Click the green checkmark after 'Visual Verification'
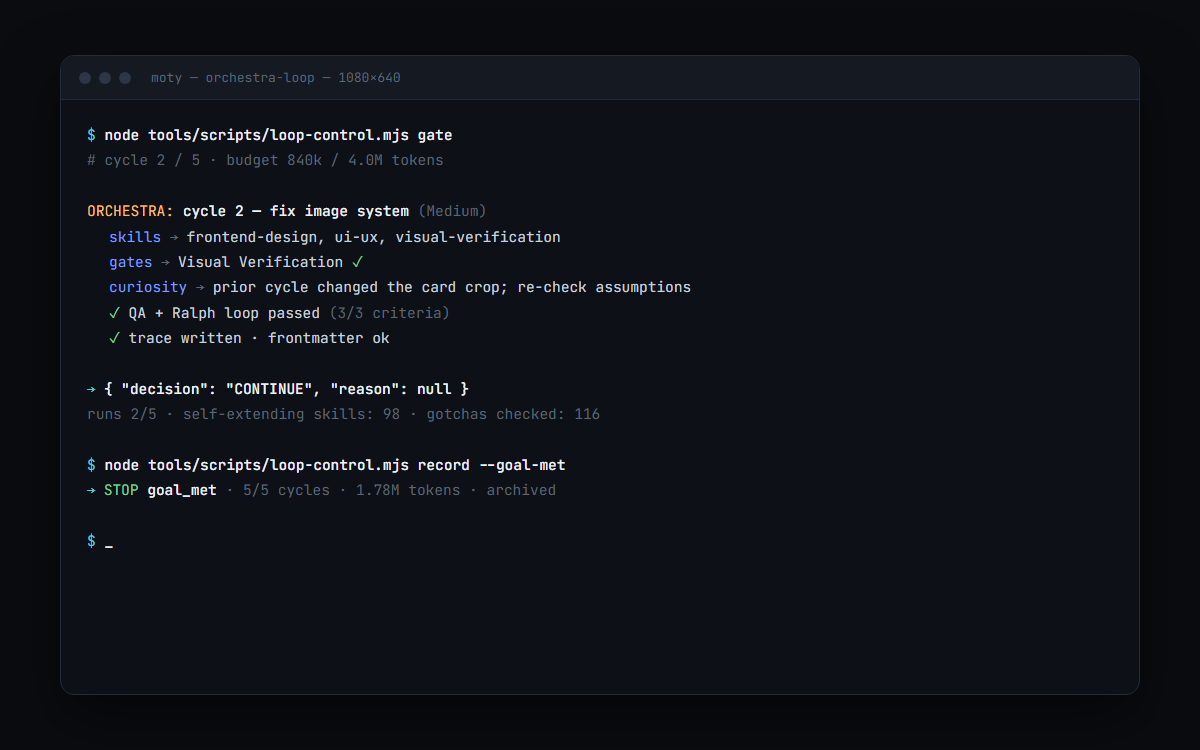 tap(357, 262)
